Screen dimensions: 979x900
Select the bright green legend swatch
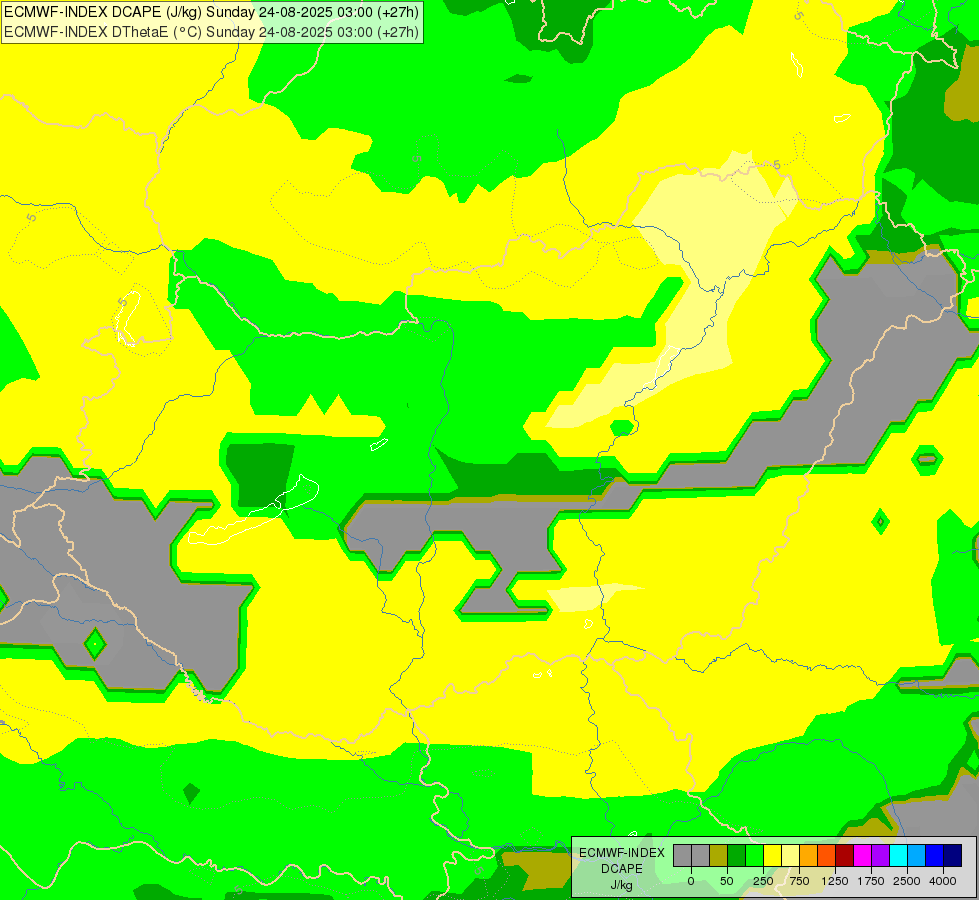[x=754, y=856]
